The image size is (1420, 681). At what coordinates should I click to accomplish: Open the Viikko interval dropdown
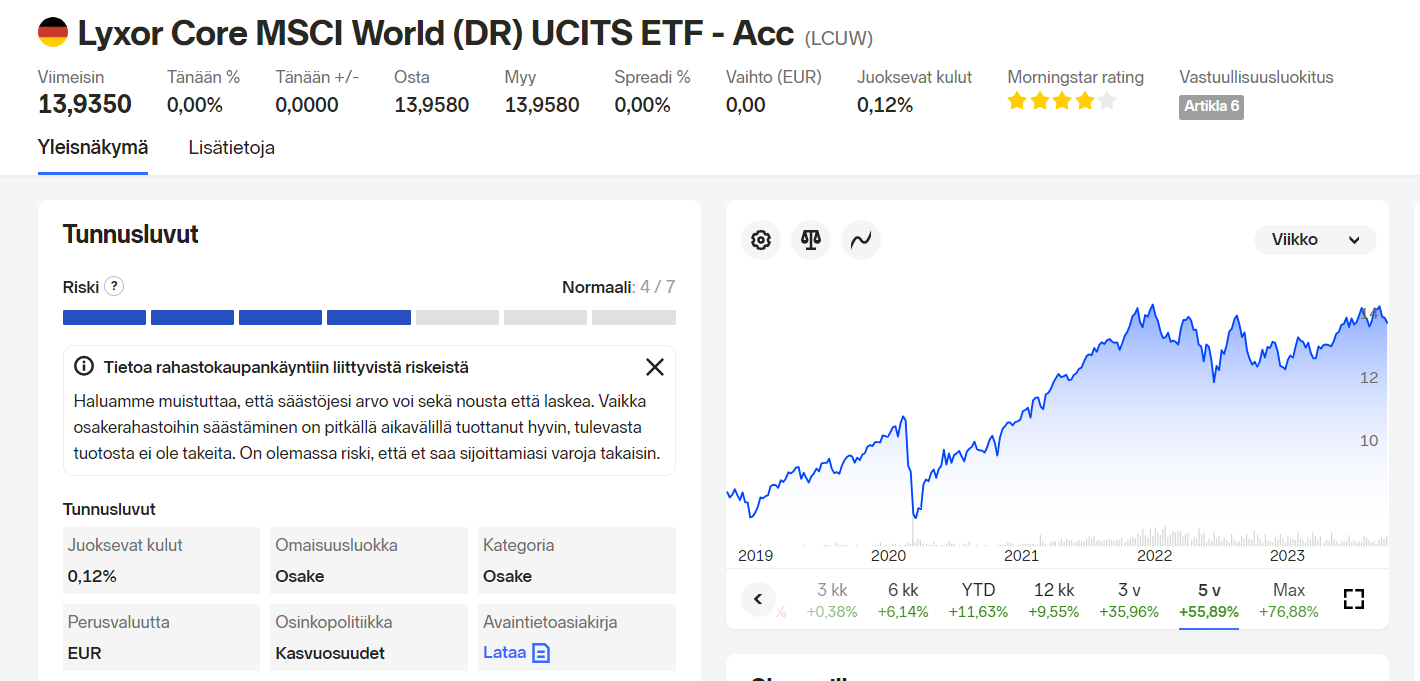click(x=1315, y=240)
